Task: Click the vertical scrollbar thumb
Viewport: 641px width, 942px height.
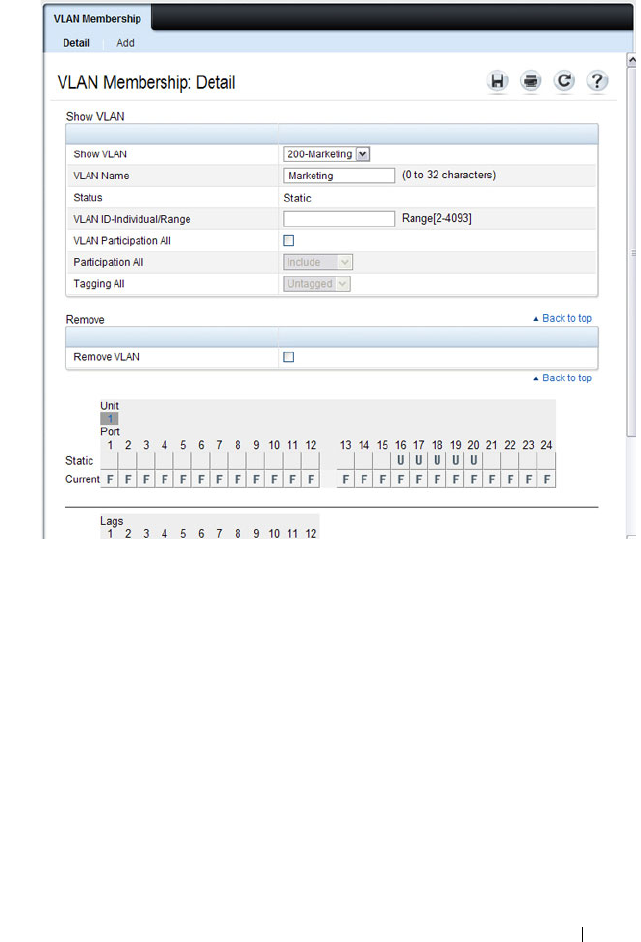Action: tap(631, 252)
